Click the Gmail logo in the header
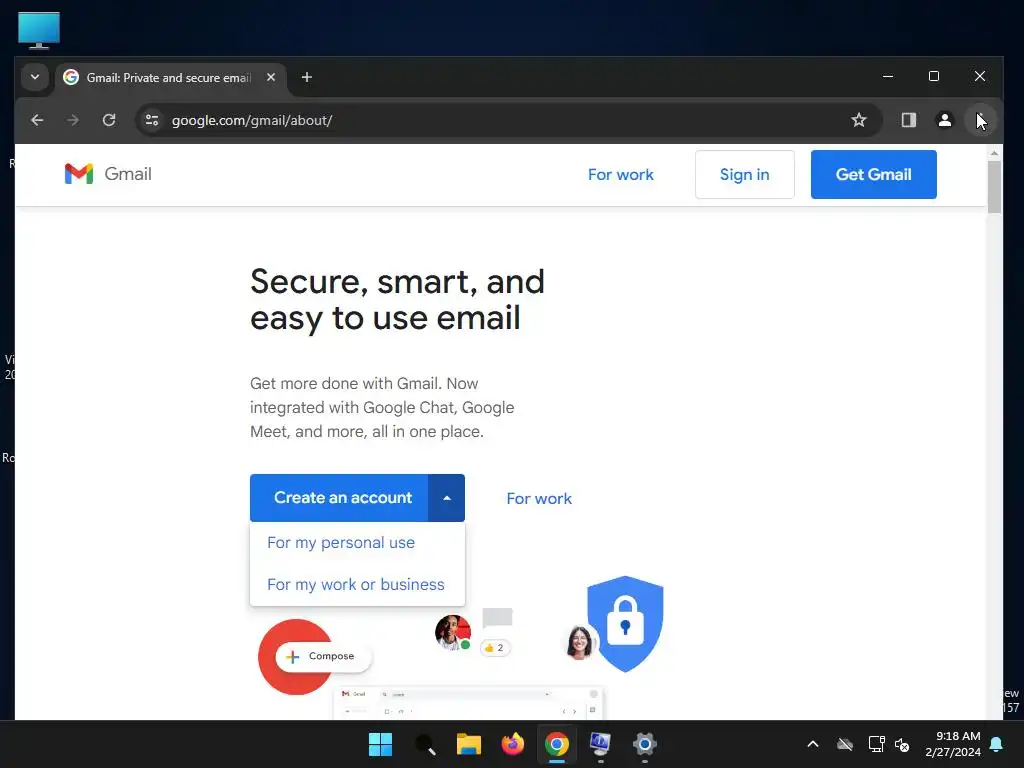The image size is (1024, 768). coord(108,174)
